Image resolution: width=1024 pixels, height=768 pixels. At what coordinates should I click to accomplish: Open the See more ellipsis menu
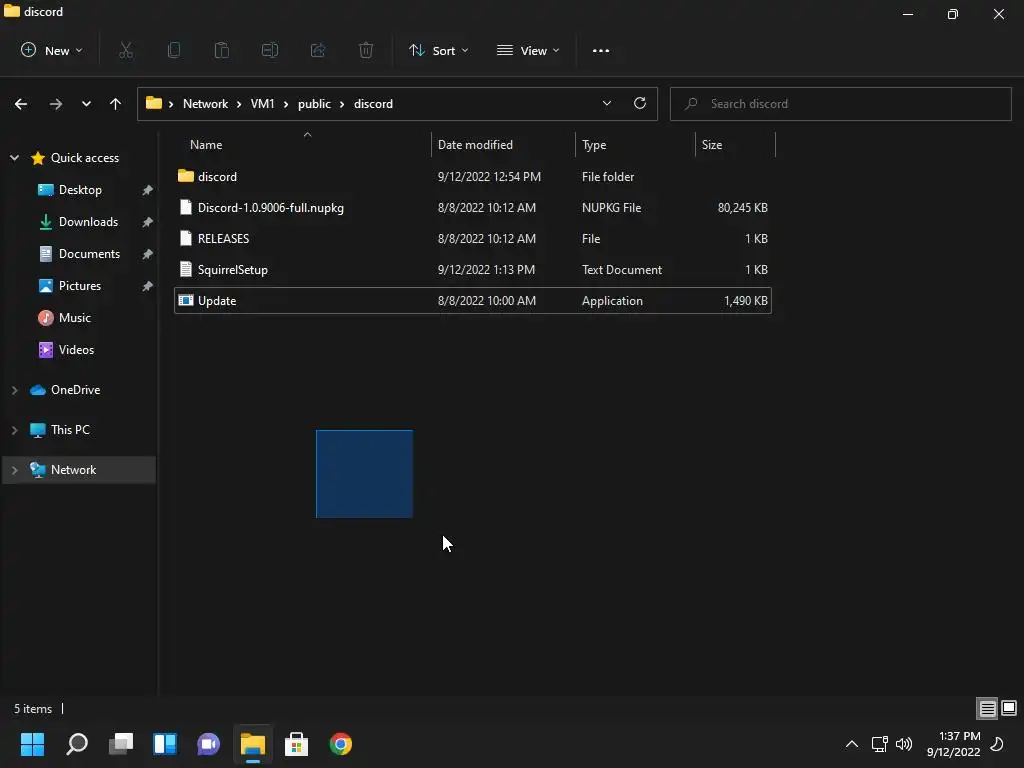(601, 50)
